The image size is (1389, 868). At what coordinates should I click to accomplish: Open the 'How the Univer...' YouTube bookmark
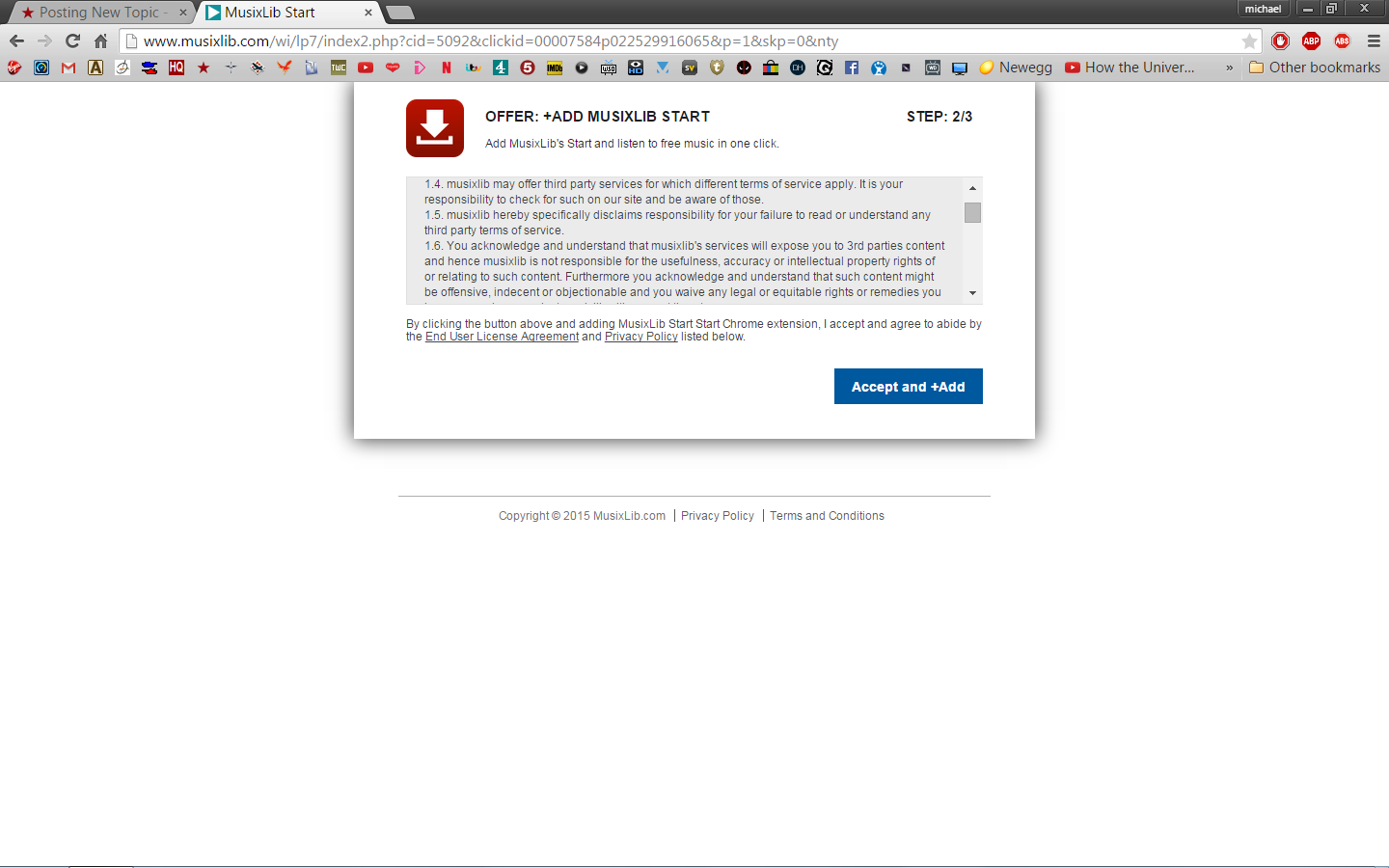pos(1130,68)
